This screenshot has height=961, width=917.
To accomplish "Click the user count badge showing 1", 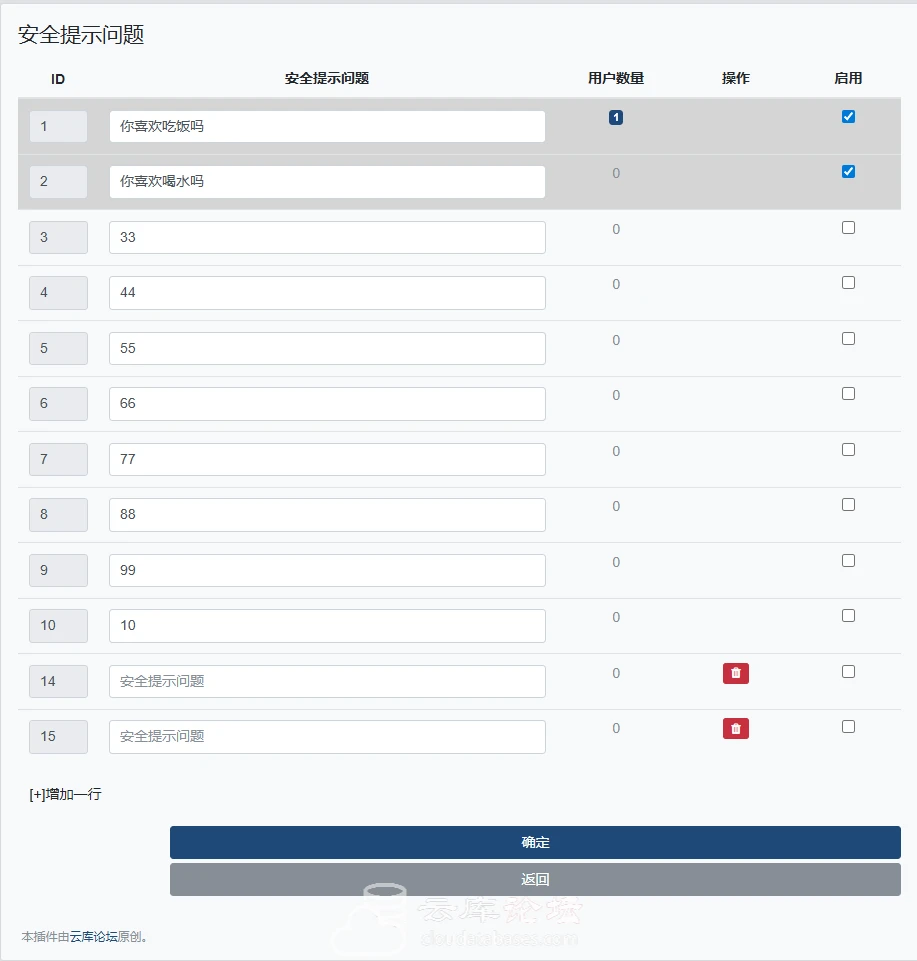I will tap(615, 116).
